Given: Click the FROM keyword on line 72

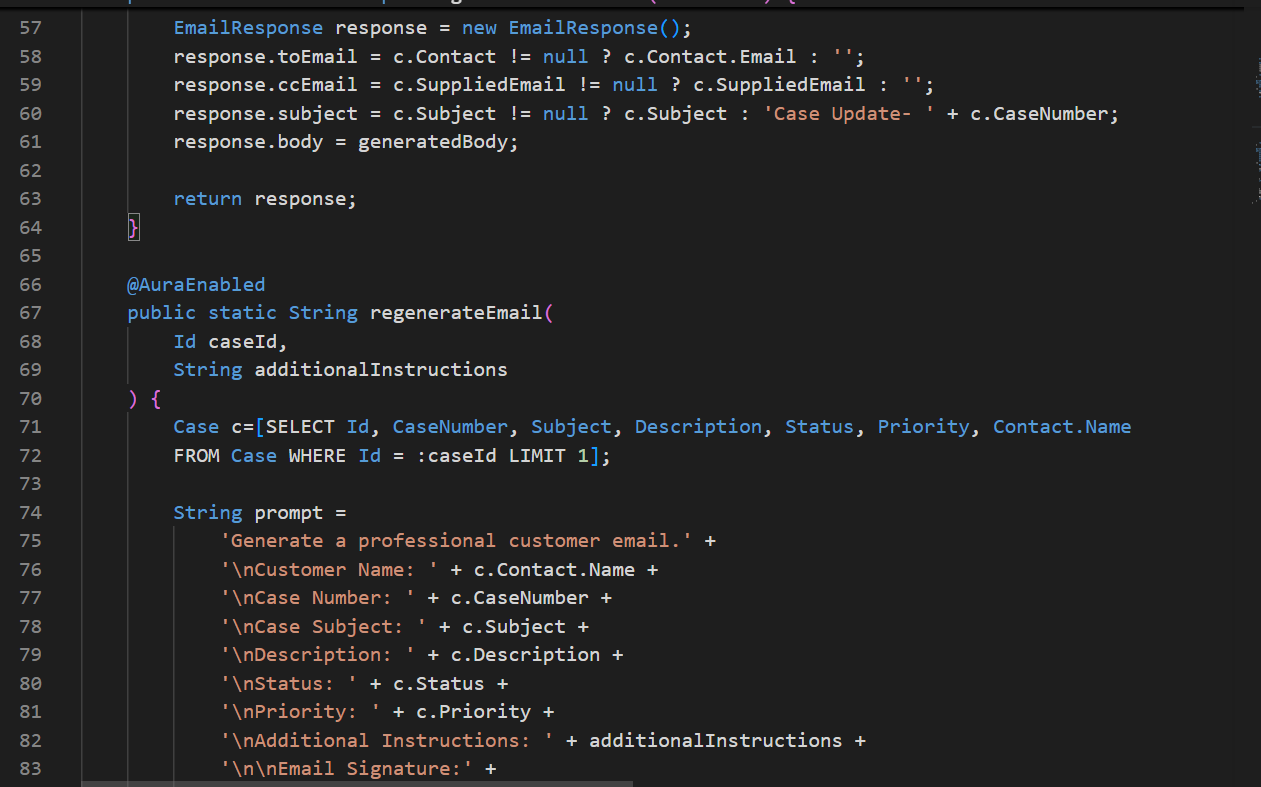Looking at the screenshot, I should tap(196, 456).
